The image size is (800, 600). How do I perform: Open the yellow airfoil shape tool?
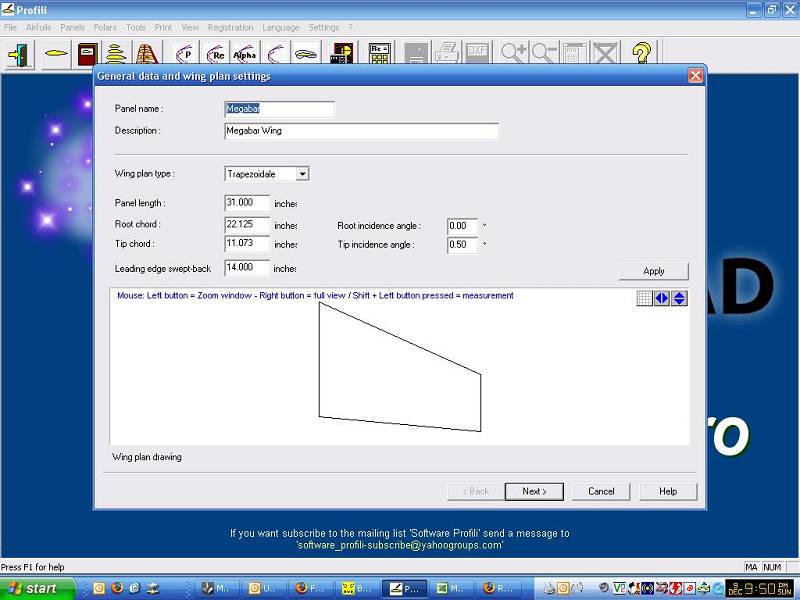56,54
